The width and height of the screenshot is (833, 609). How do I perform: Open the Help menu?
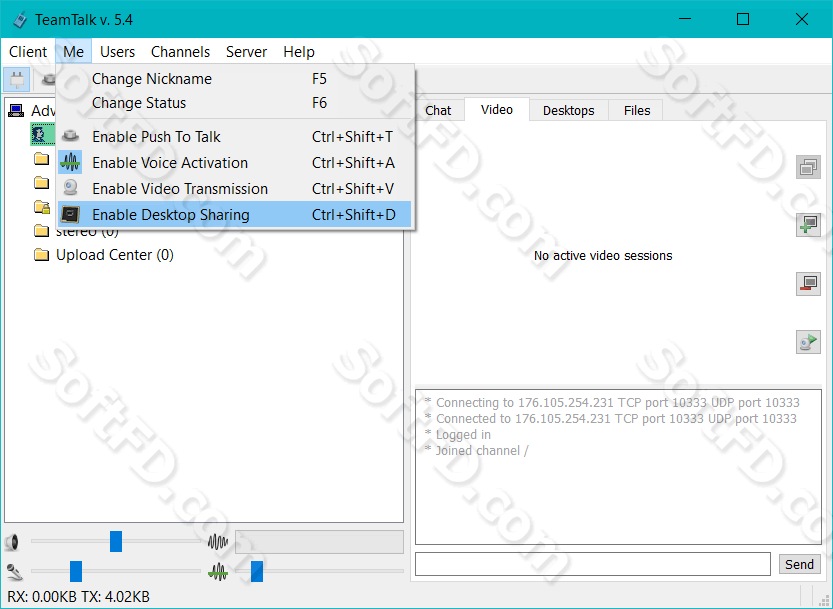pos(299,52)
